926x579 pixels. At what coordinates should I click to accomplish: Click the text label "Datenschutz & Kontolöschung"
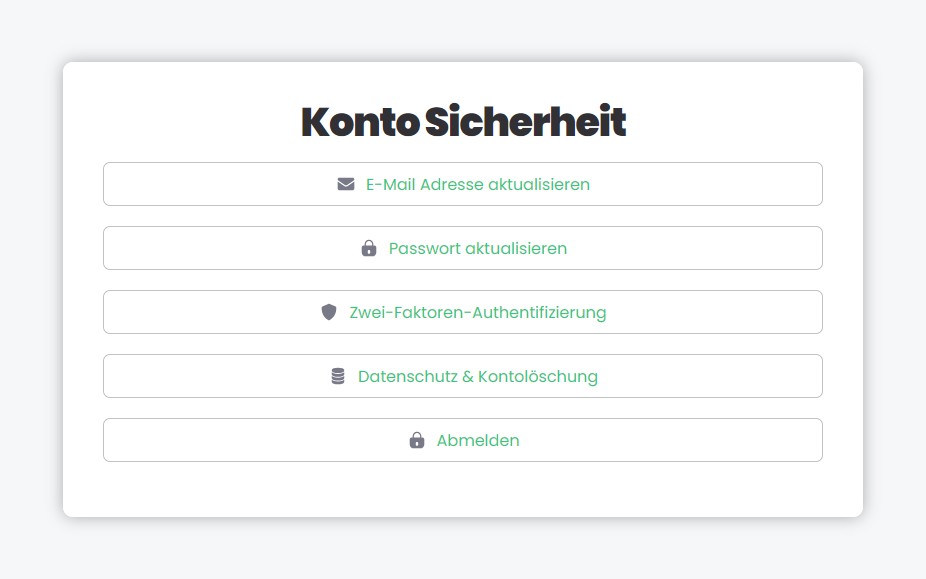pyautogui.click(x=478, y=376)
